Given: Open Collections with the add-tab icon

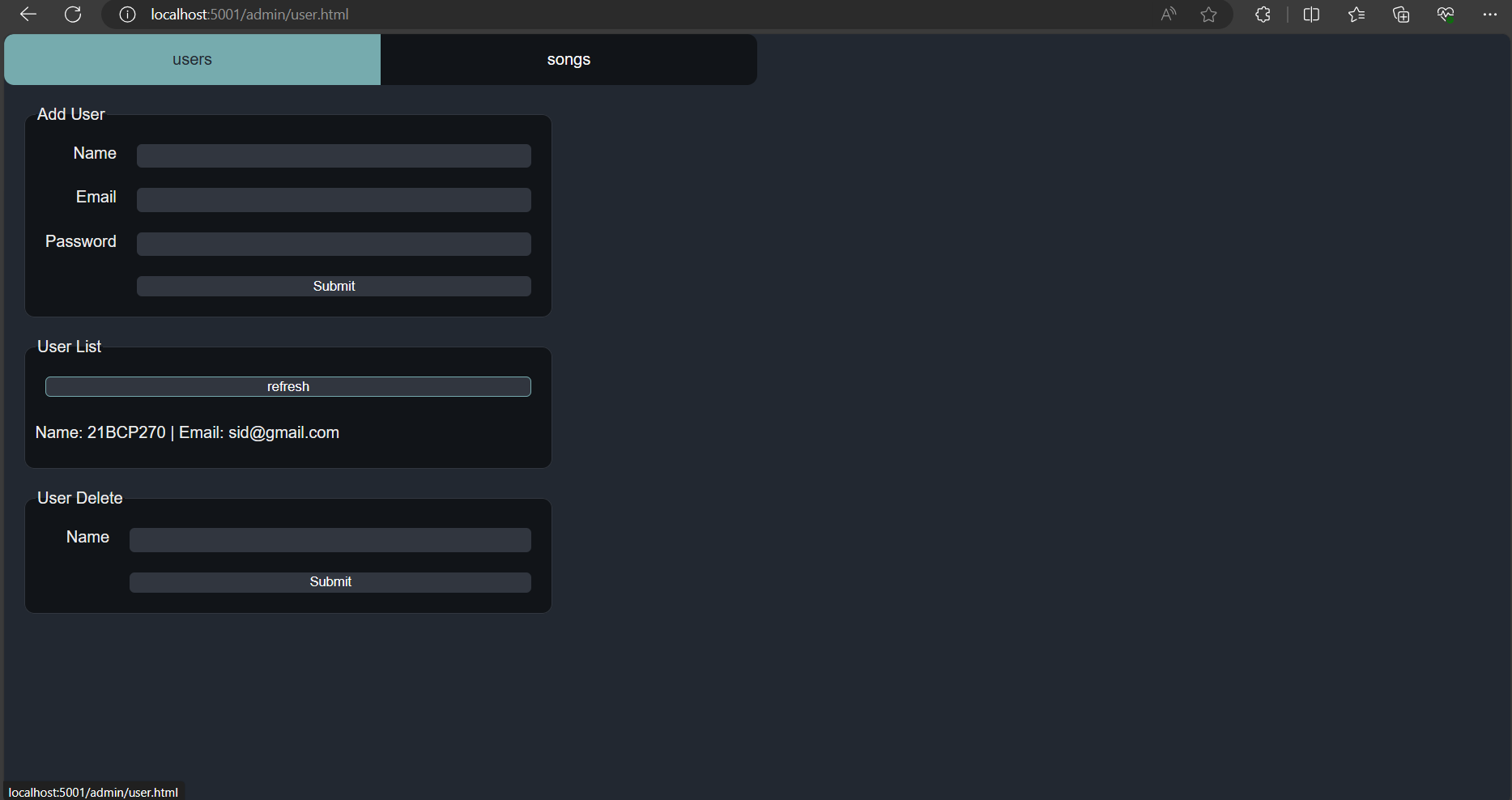Looking at the screenshot, I should click(x=1401, y=14).
